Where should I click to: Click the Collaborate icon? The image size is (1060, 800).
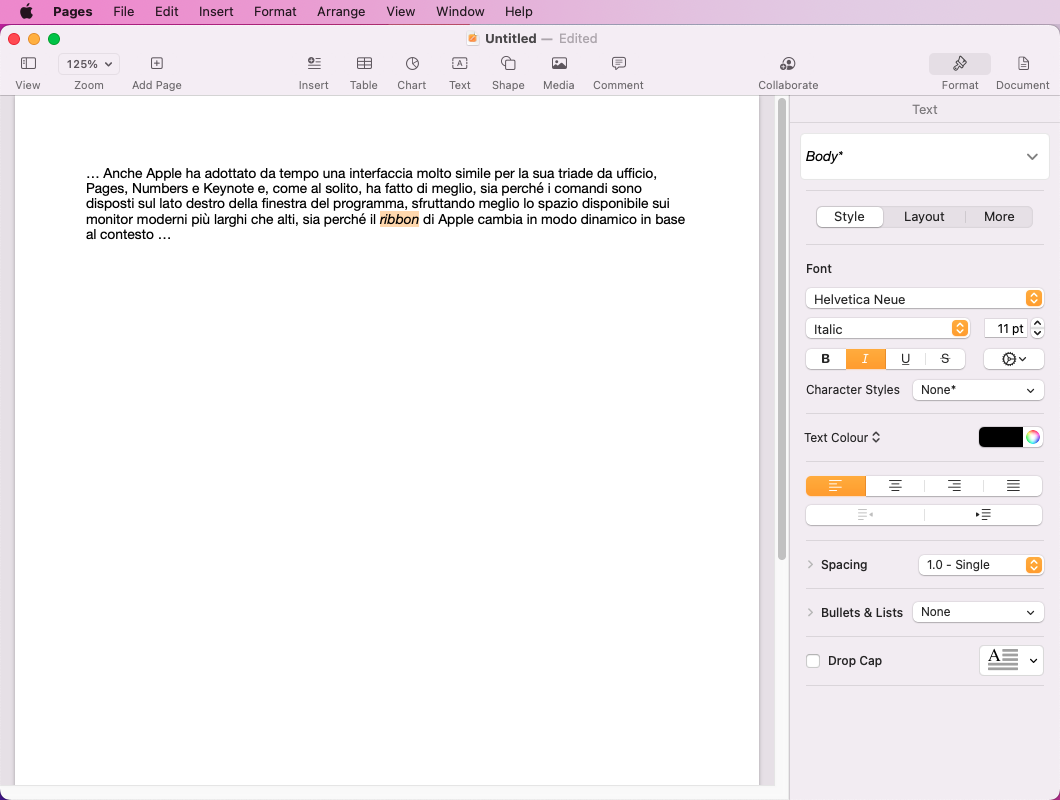click(x=788, y=64)
